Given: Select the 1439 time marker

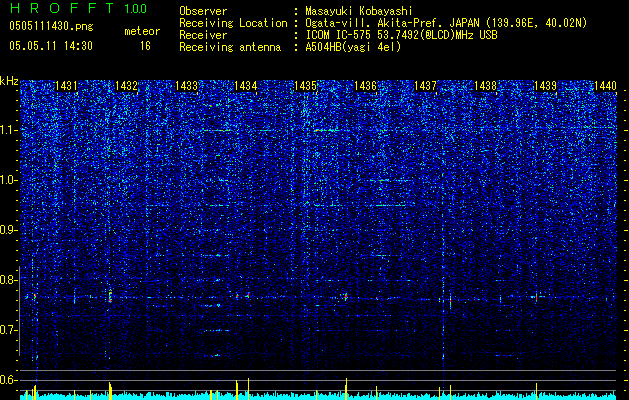Looking at the screenshot, I should pos(545,86).
